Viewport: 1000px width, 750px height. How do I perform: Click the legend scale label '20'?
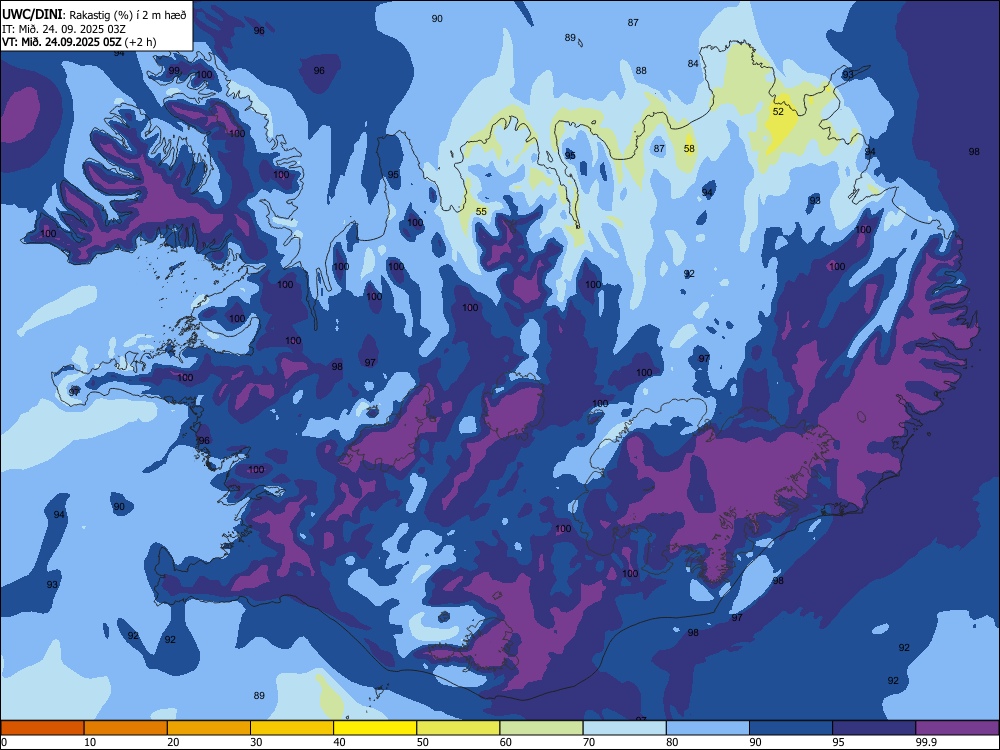173,742
